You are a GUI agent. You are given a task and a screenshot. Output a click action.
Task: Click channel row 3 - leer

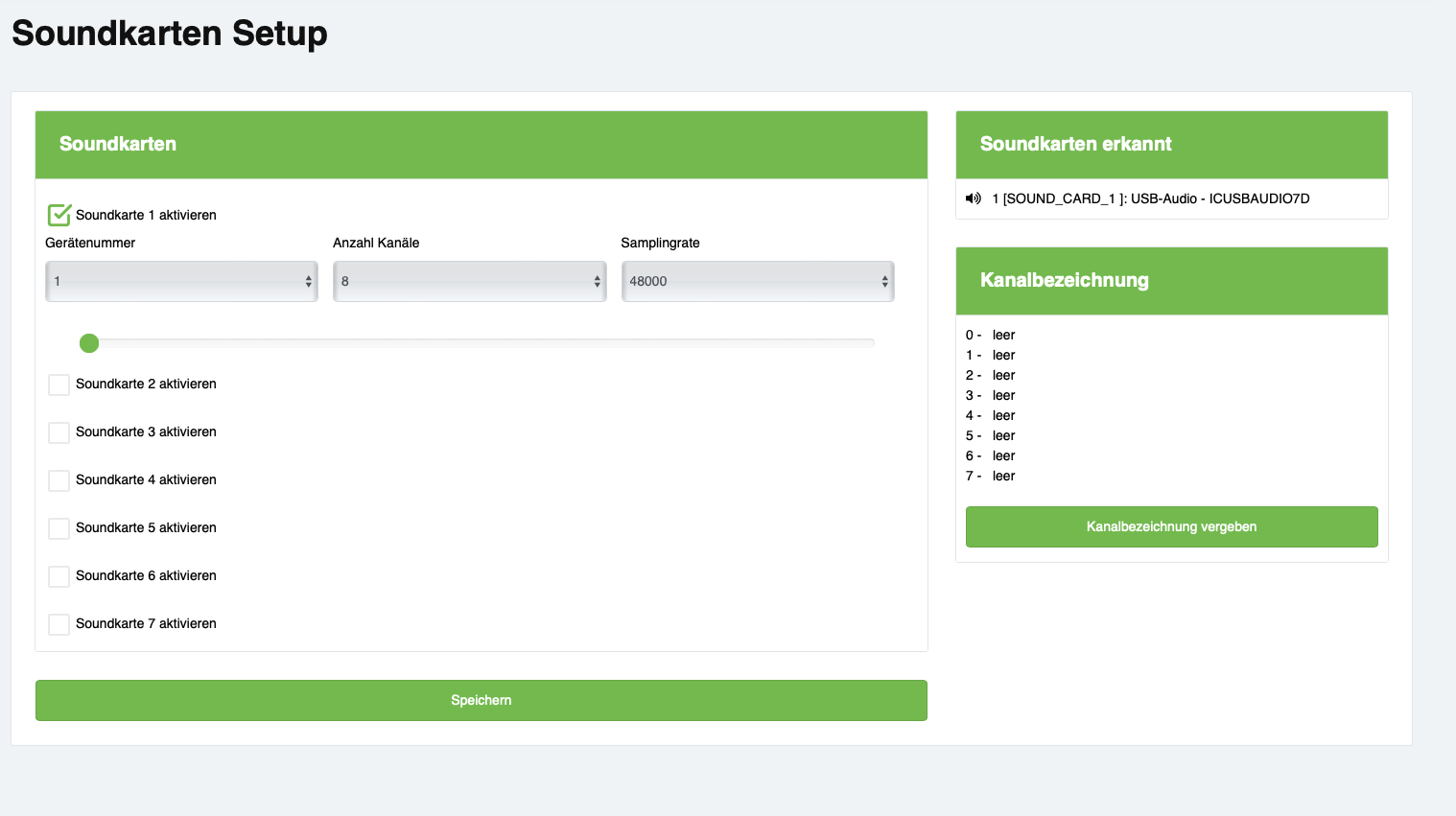point(991,395)
